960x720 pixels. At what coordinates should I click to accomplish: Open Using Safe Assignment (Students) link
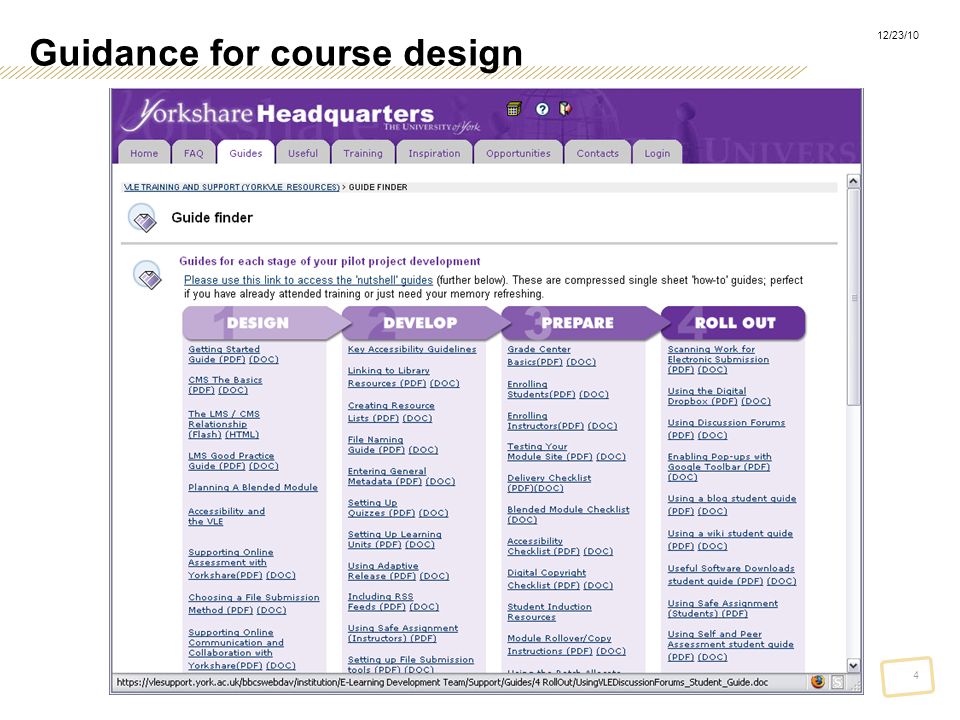(x=722, y=609)
